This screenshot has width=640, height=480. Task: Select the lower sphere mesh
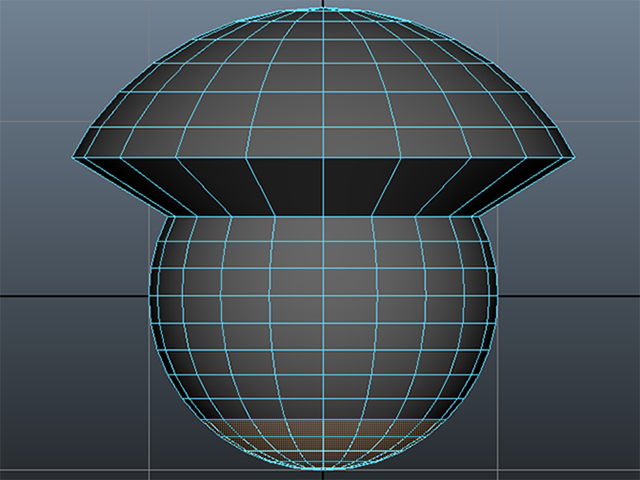click(x=323, y=342)
